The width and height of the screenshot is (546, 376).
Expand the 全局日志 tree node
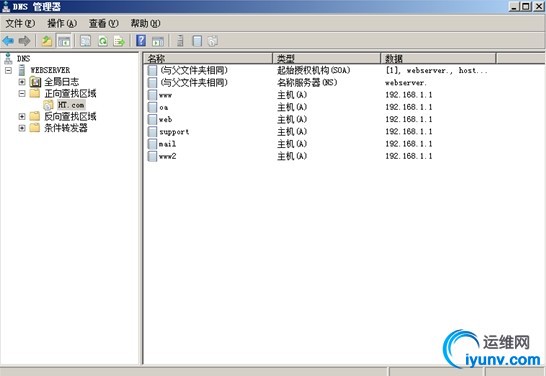pos(22,82)
